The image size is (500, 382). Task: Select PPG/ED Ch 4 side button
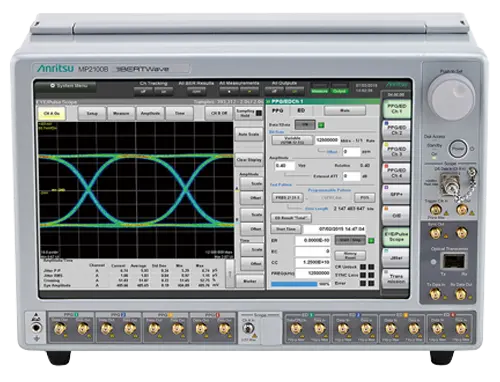point(396,173)
